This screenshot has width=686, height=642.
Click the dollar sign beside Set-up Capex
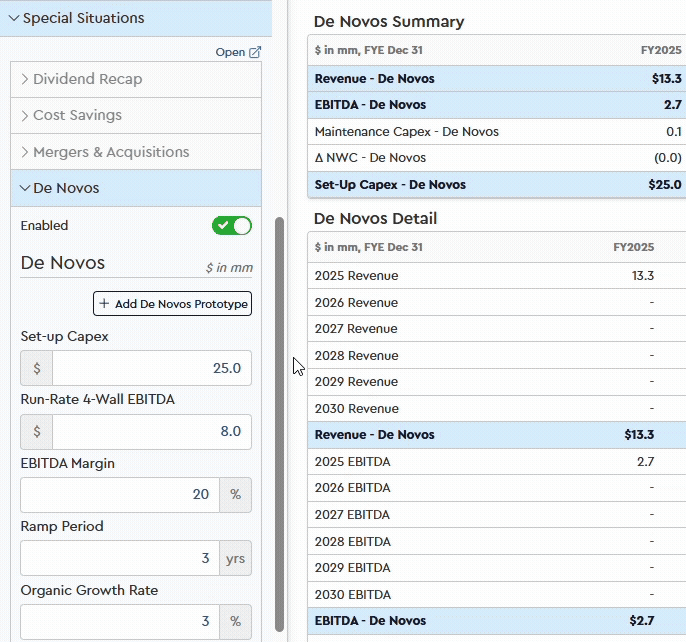pos(37,368)
